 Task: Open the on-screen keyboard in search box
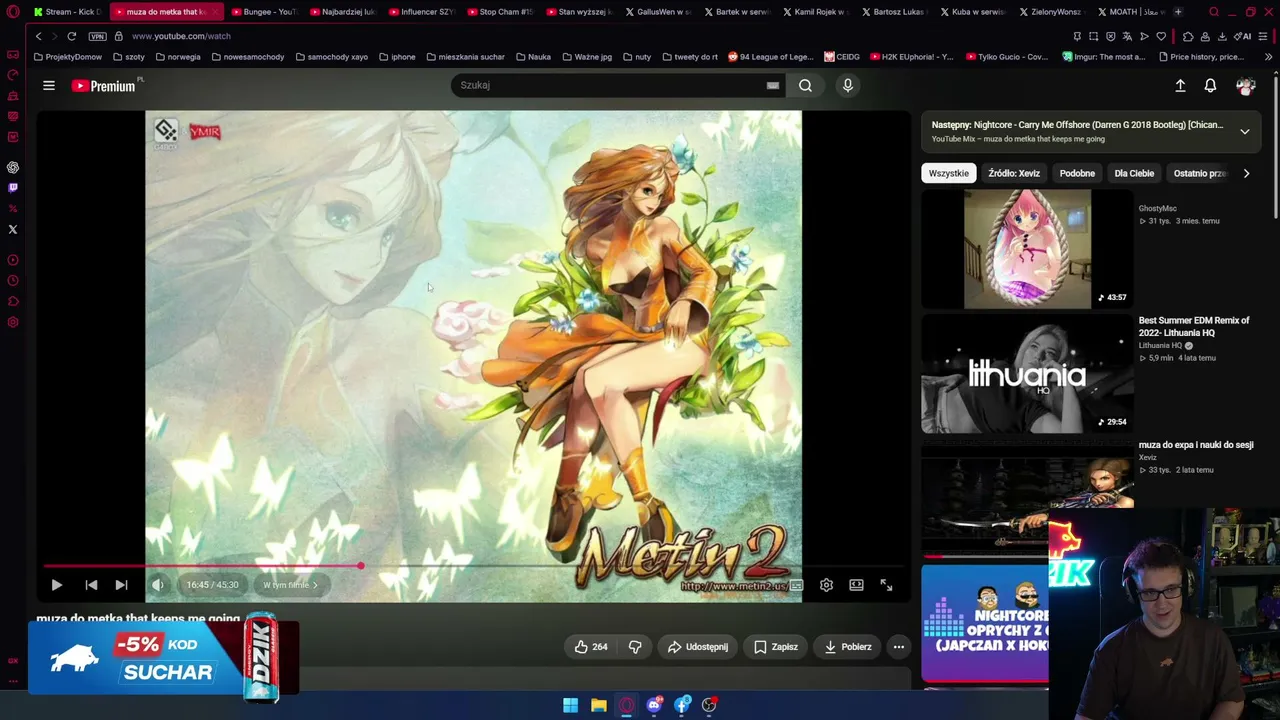[773, 85]
